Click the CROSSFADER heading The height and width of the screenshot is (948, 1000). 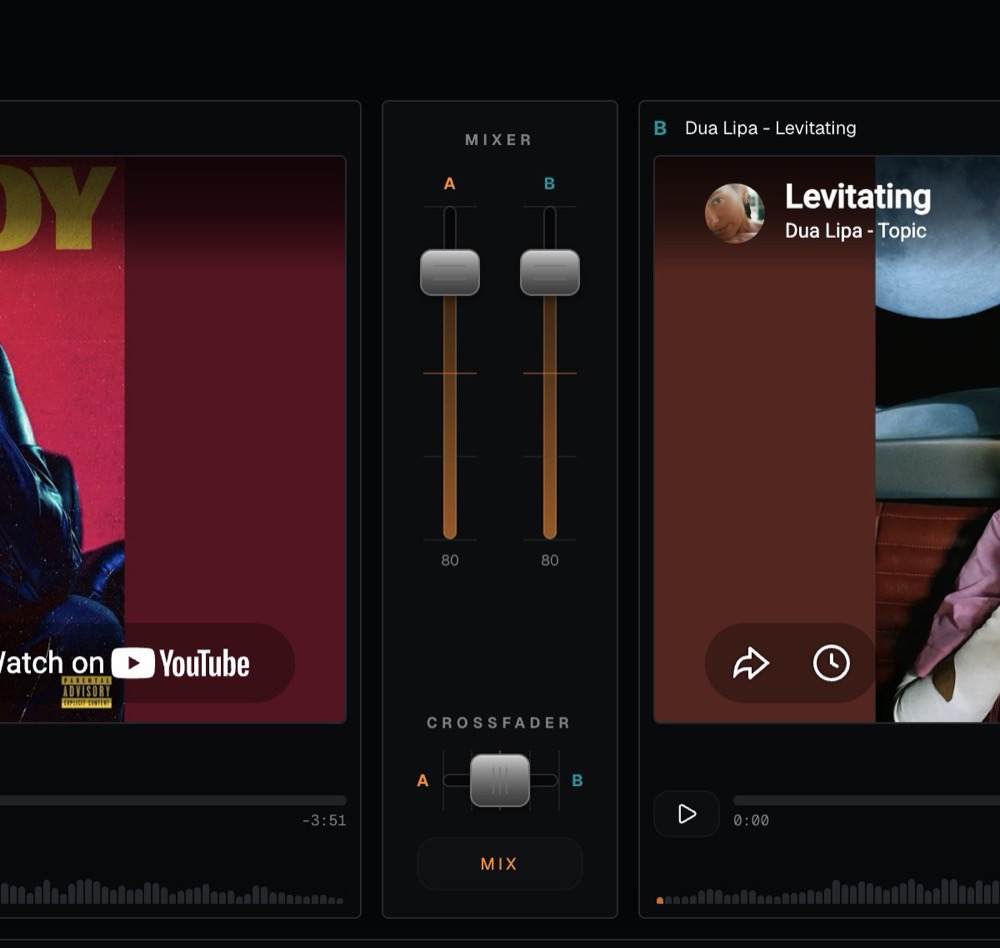[499, 723]
